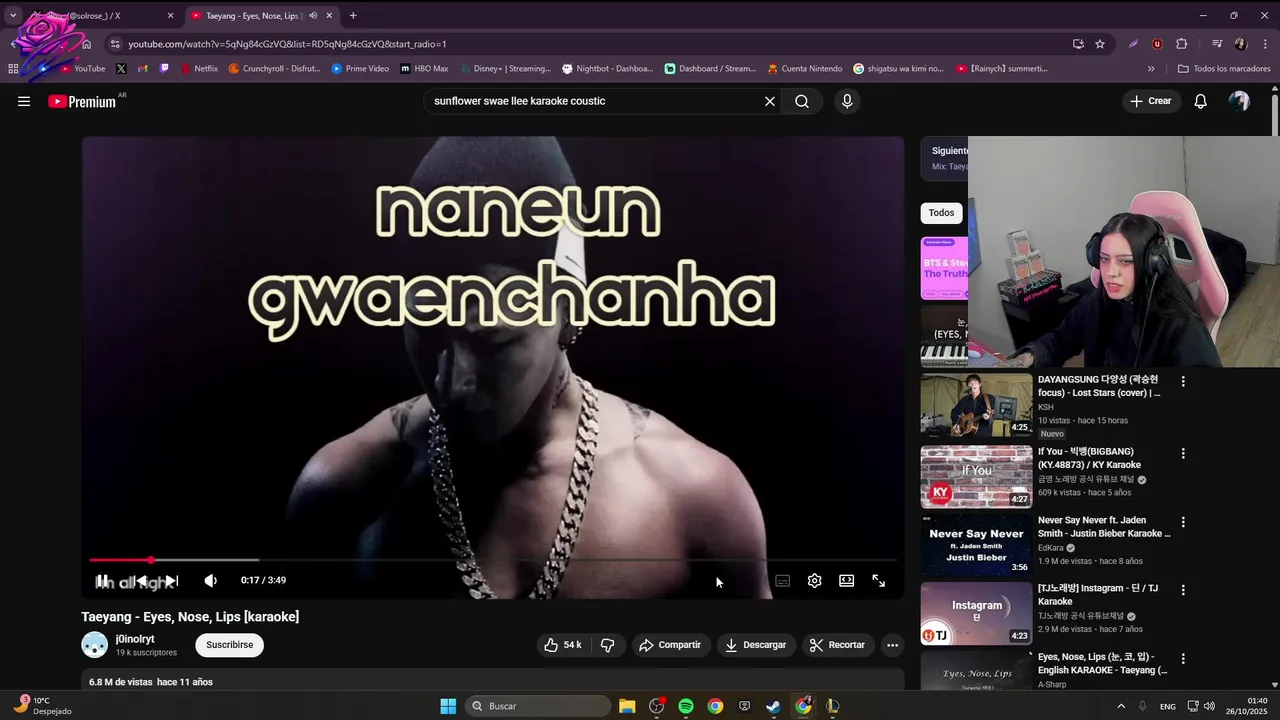Click the Windows taskbar search box
This screenshot has width=1280, height=720.
pos(539,706)
